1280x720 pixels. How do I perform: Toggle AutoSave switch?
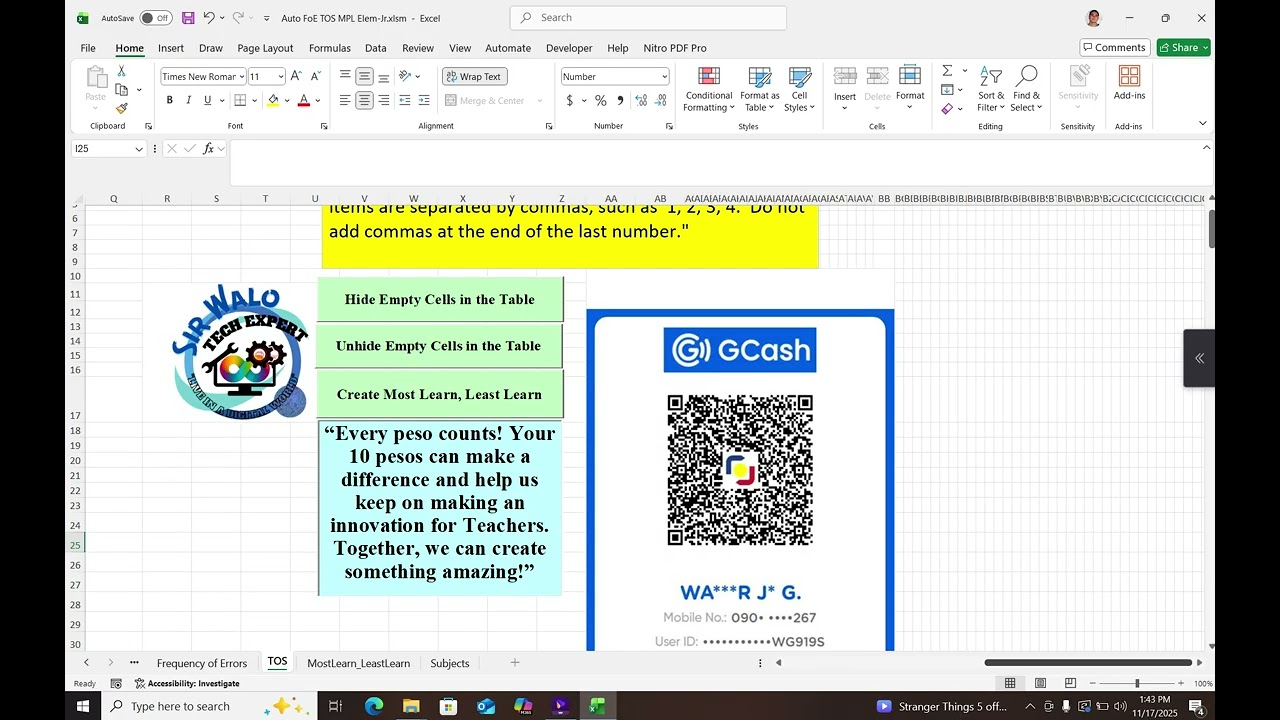tap(155, 18)
